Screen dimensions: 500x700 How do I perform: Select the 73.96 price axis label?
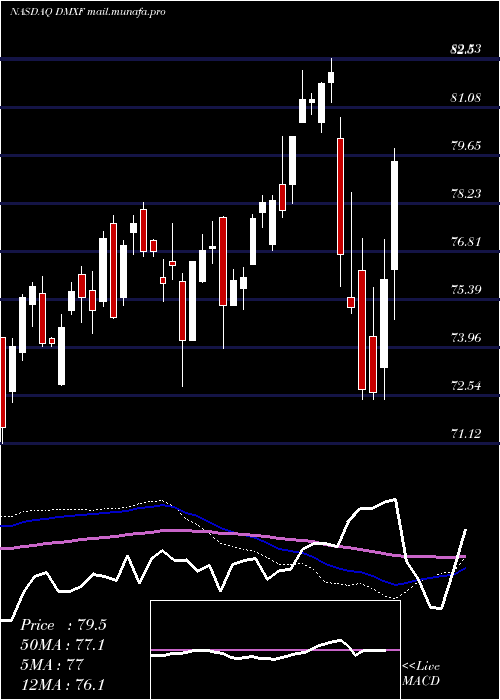[x=466, y=337]
